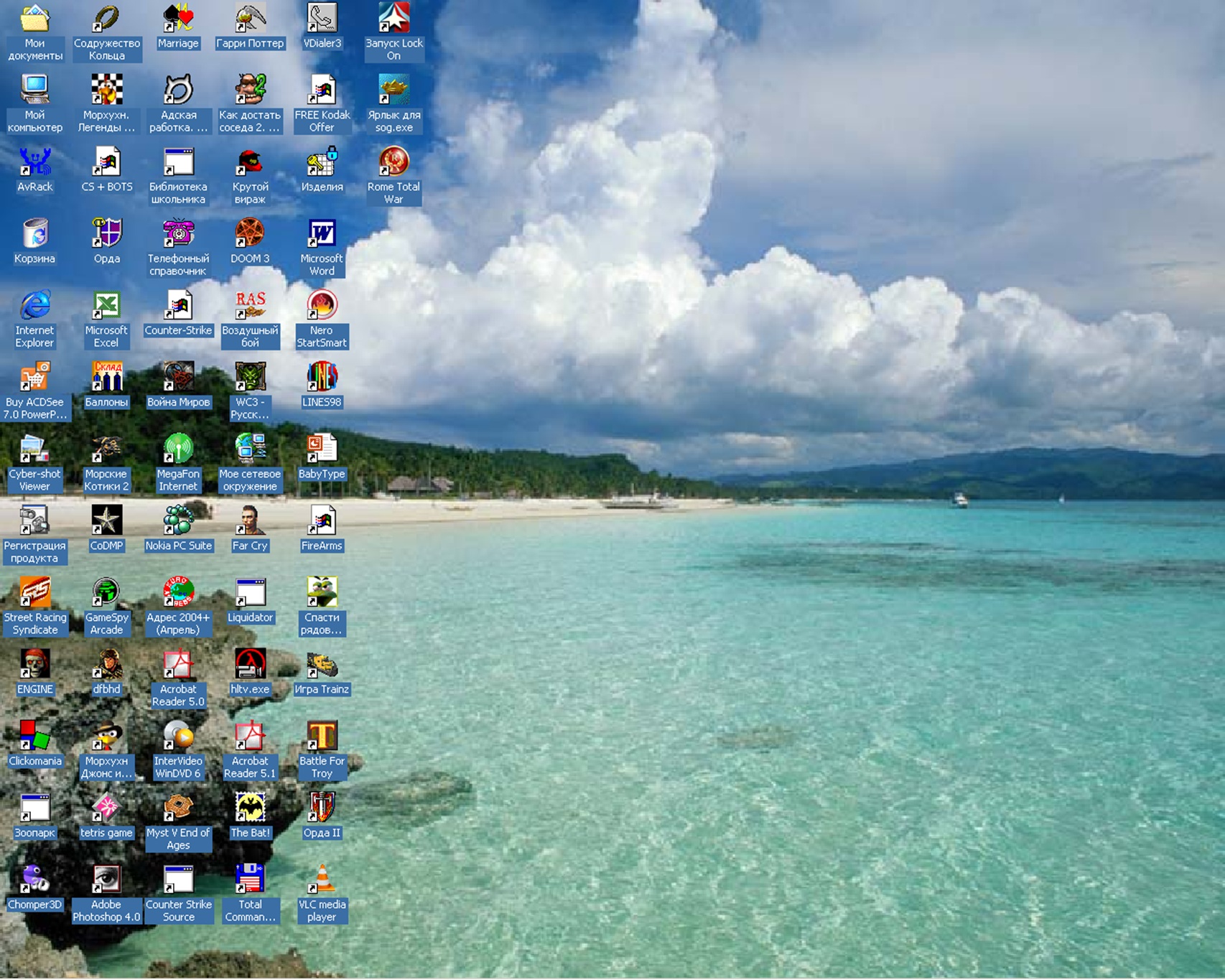Select the Адрес 2004+ (Апрель) icon
This screenshot has height=980, width=1225.
[178, 592]
